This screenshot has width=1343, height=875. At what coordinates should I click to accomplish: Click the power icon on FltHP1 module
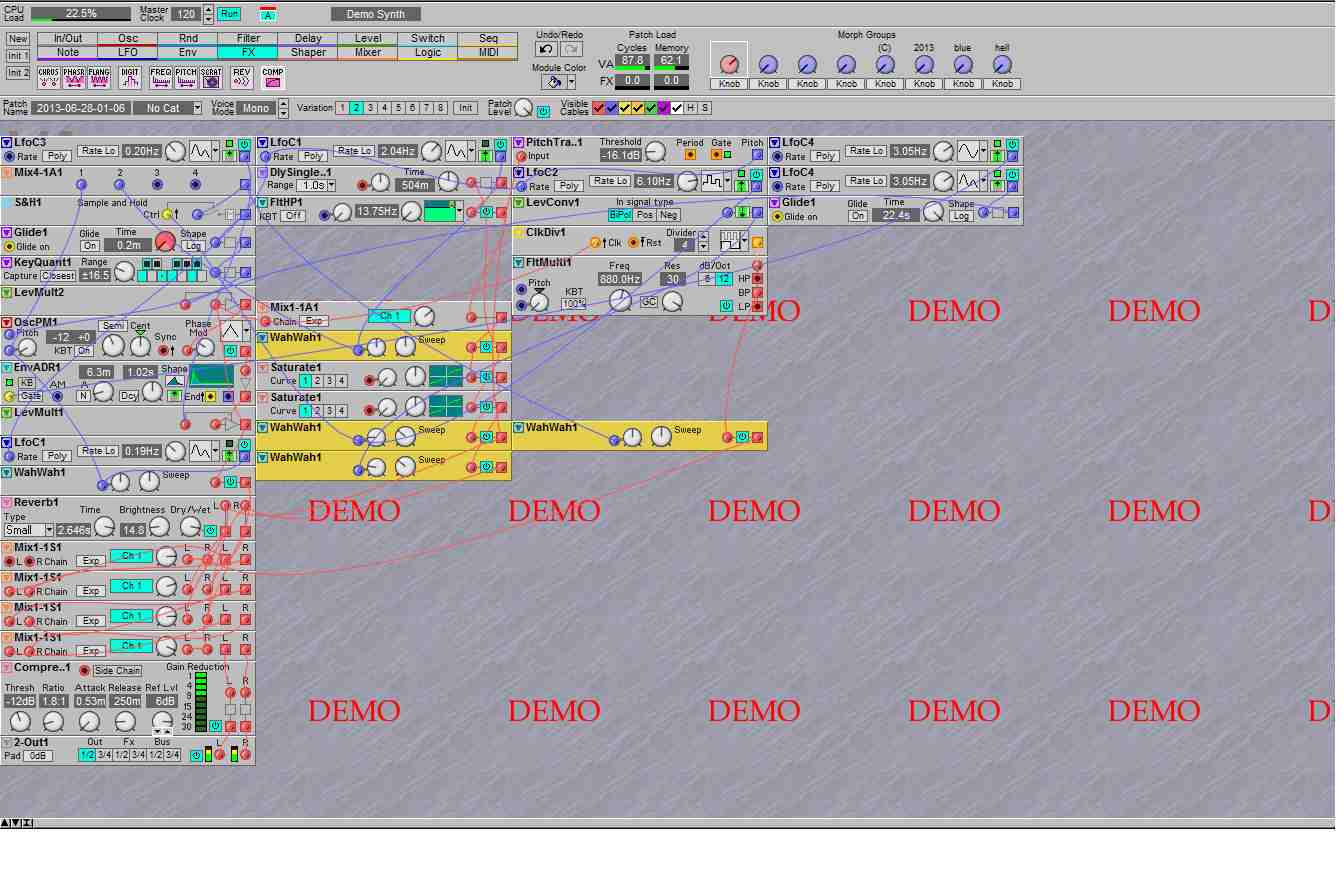[486, 212]
